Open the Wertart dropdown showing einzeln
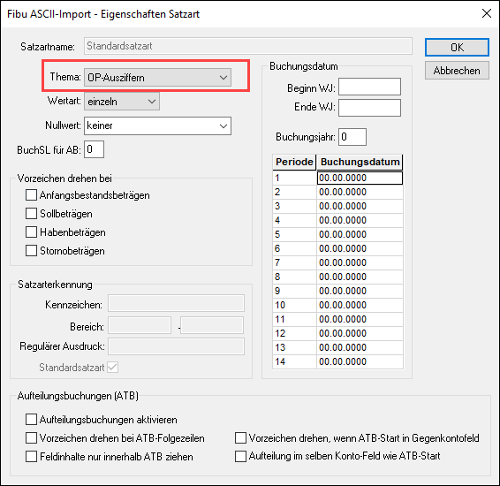The image size is (500, 486). (122, 101)
